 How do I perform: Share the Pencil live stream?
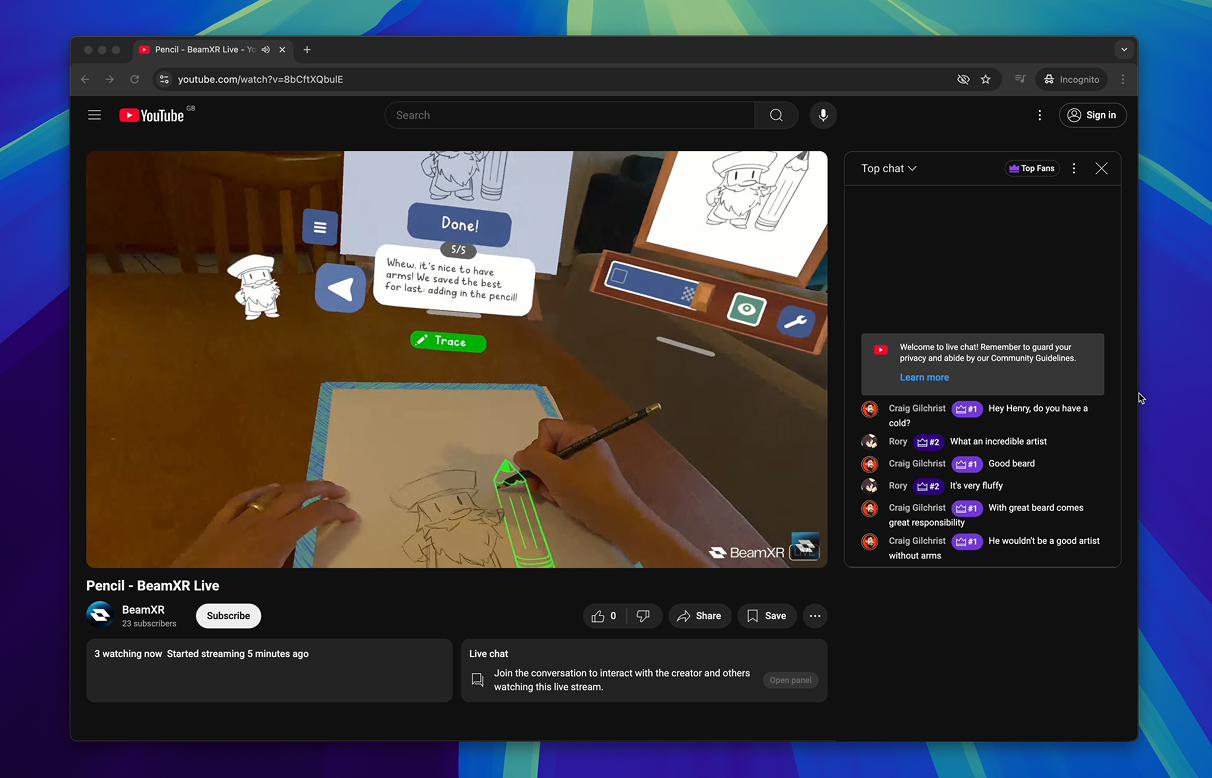coord(699,616)
